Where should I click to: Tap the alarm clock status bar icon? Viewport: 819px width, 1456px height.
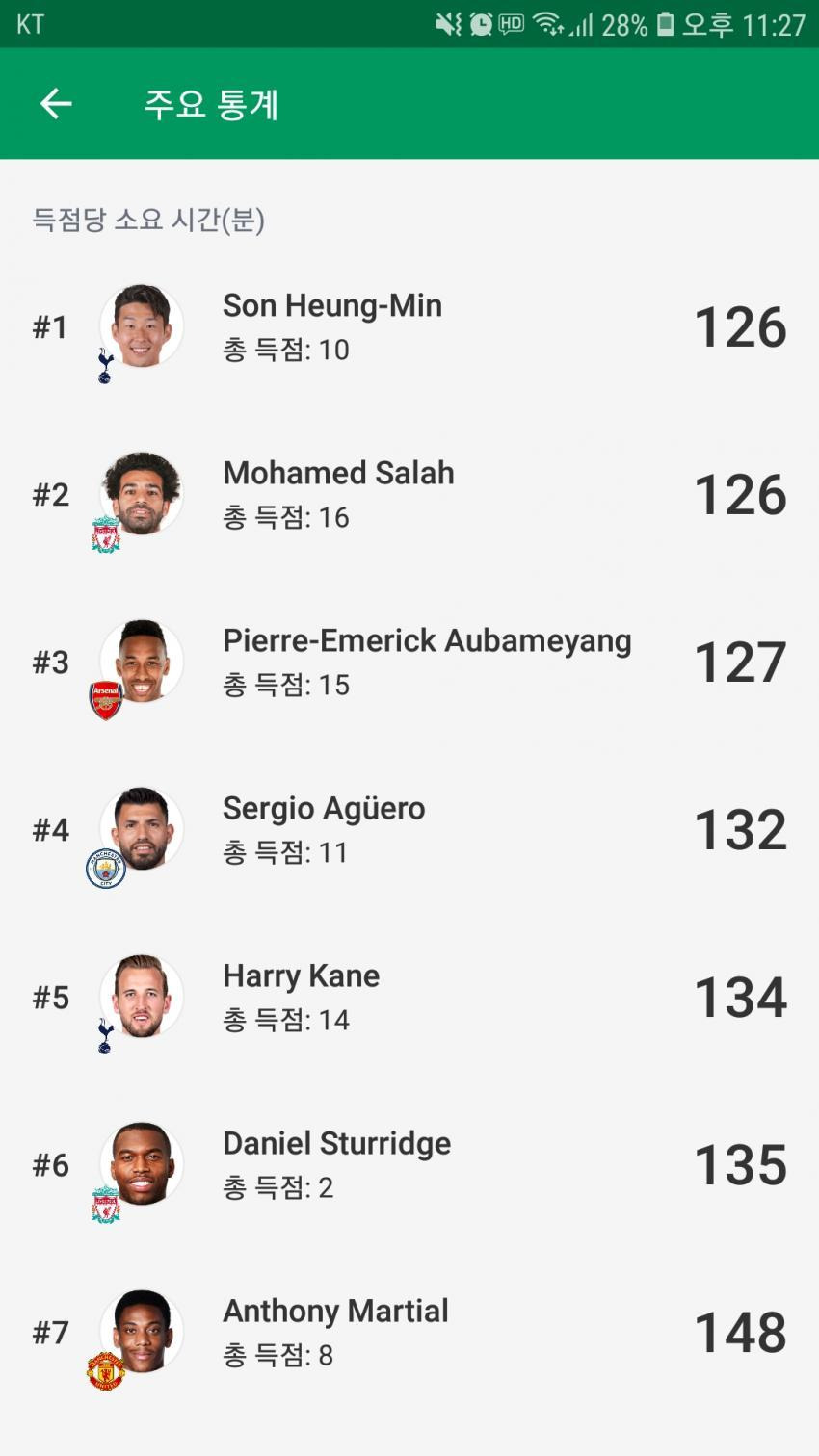click(x=481, y=24)
